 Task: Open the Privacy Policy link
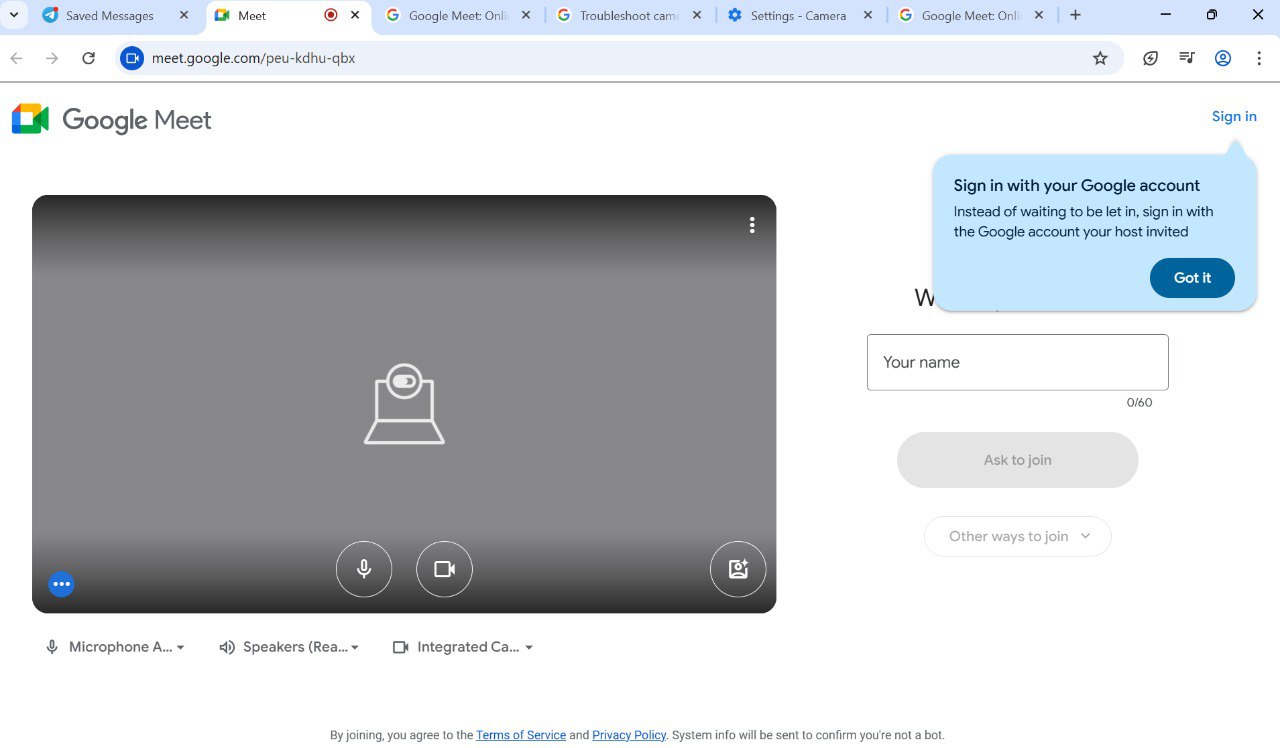coord(629,735)
